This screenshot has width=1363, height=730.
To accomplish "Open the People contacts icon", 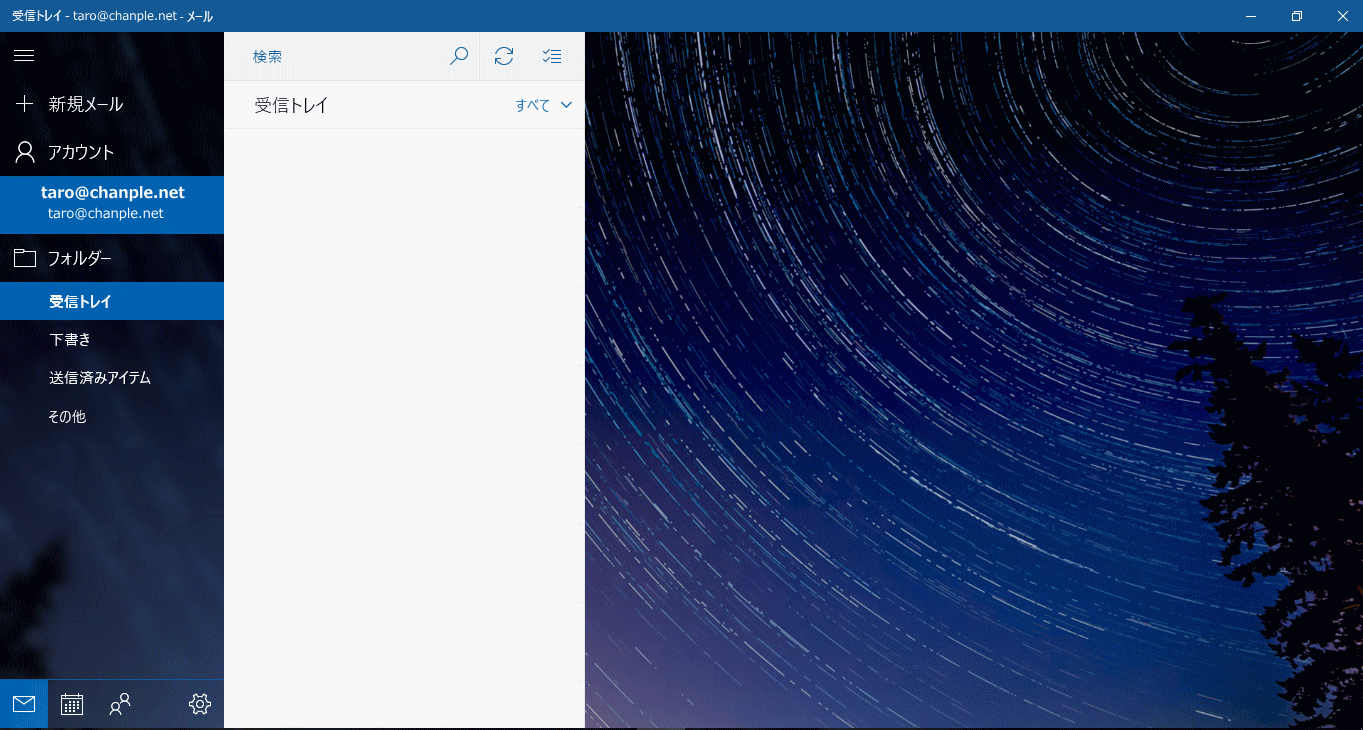I will (x=120, y=704).
